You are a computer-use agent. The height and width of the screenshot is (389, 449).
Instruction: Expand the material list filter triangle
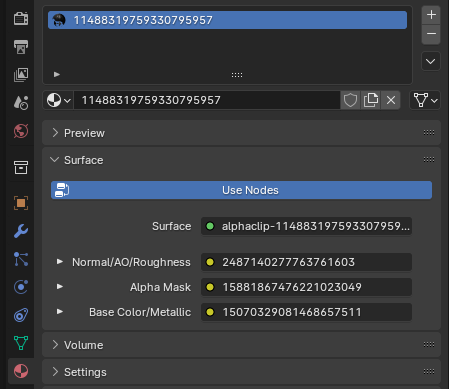(x=57, y=74)
